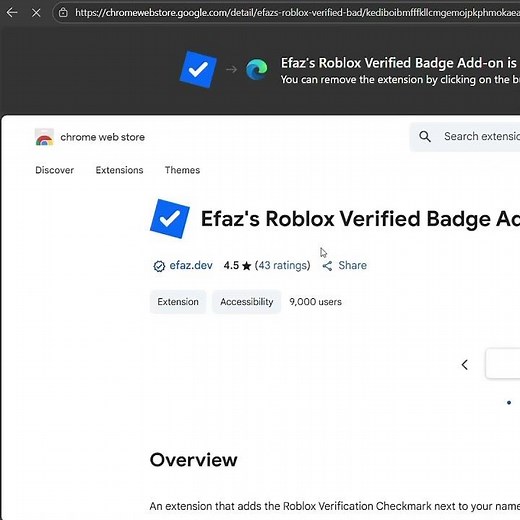520x520 pixels.
Task: Open the Extensions tab
Action: pos(119,170)
